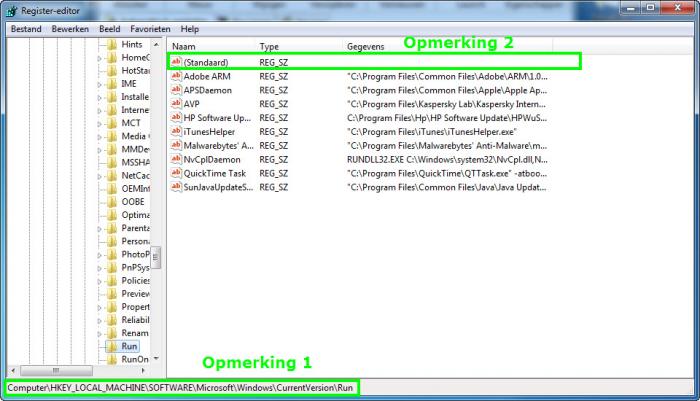Click the Preview folder icon

coord(112,293)
